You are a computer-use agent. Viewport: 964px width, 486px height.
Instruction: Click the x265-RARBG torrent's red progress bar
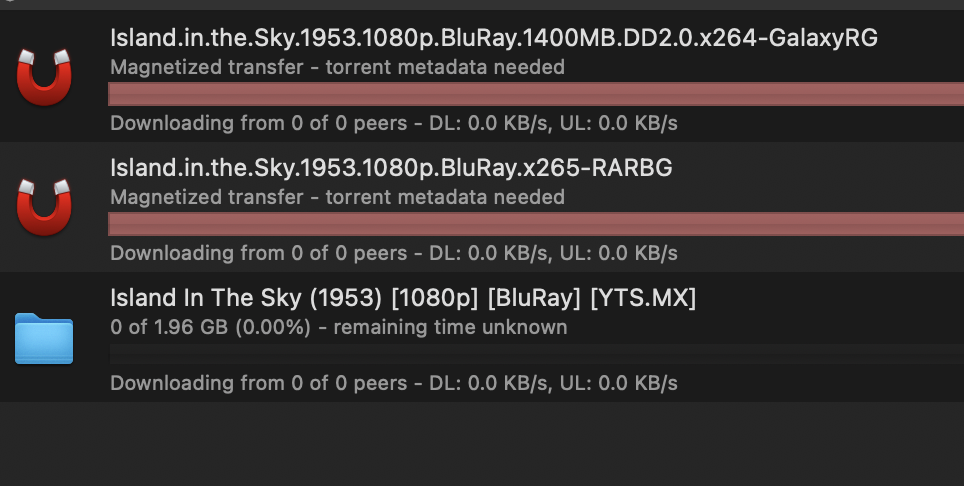[x=535, y=224]
